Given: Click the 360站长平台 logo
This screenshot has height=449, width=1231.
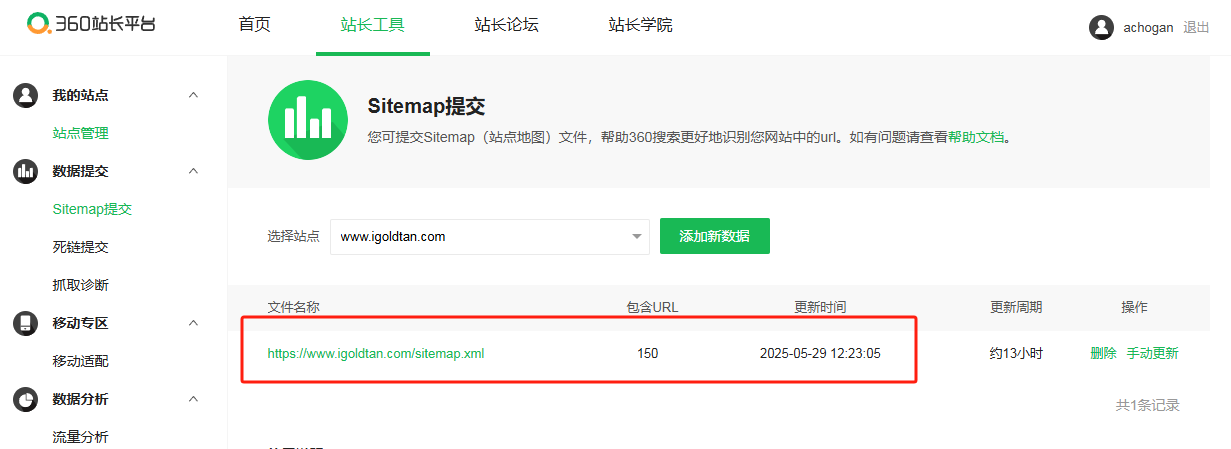Looking at the screenshot, I should coord(91,24).
